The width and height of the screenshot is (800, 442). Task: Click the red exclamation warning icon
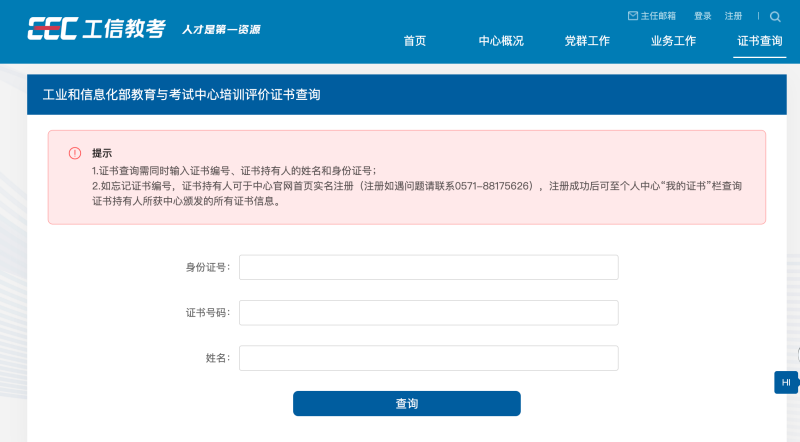tap(75, 153)
